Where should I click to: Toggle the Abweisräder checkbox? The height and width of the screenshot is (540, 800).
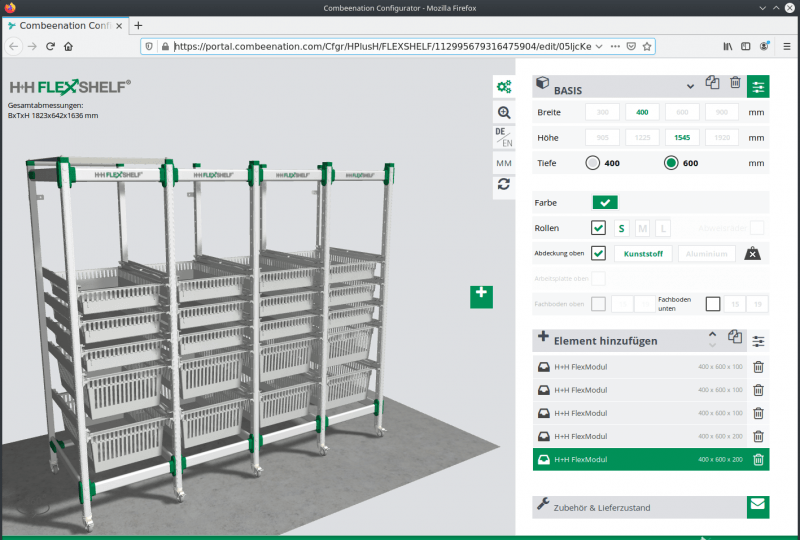click(x=757, y=228)
